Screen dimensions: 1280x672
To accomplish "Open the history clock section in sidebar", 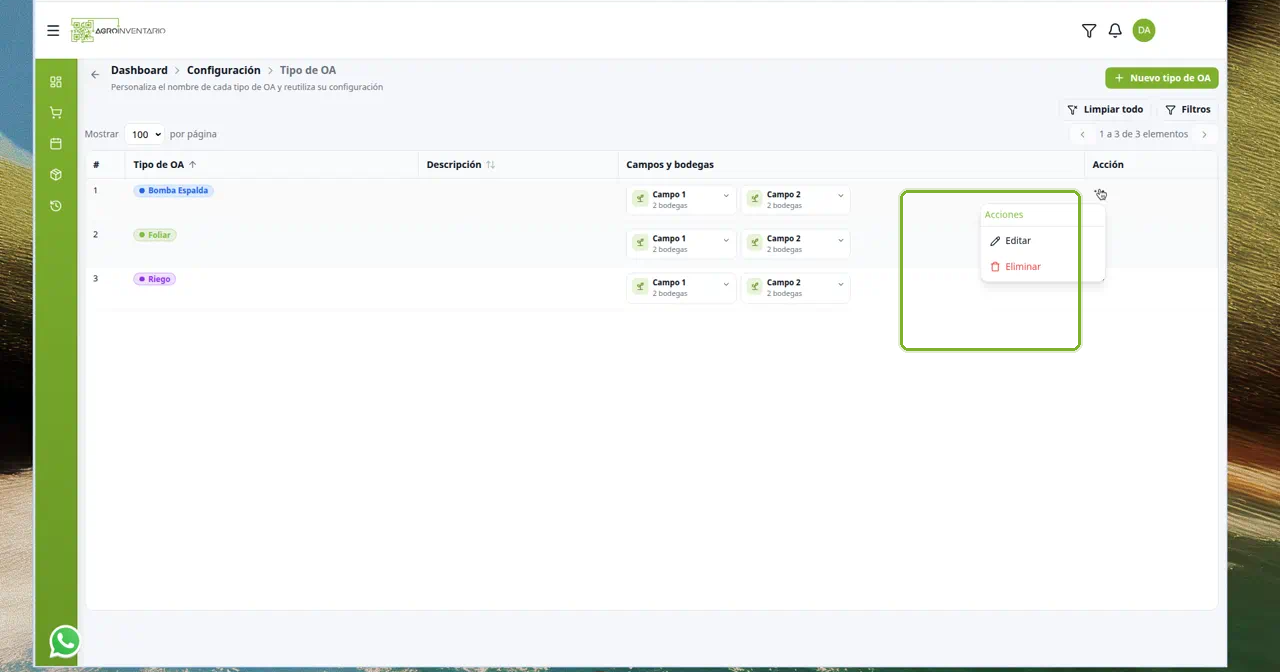I will pos(56,206).
